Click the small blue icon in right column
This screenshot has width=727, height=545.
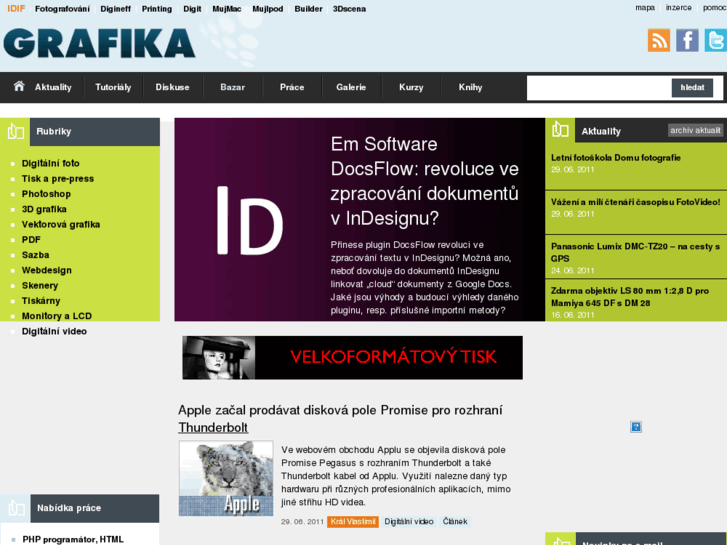[x=636, y=427]
